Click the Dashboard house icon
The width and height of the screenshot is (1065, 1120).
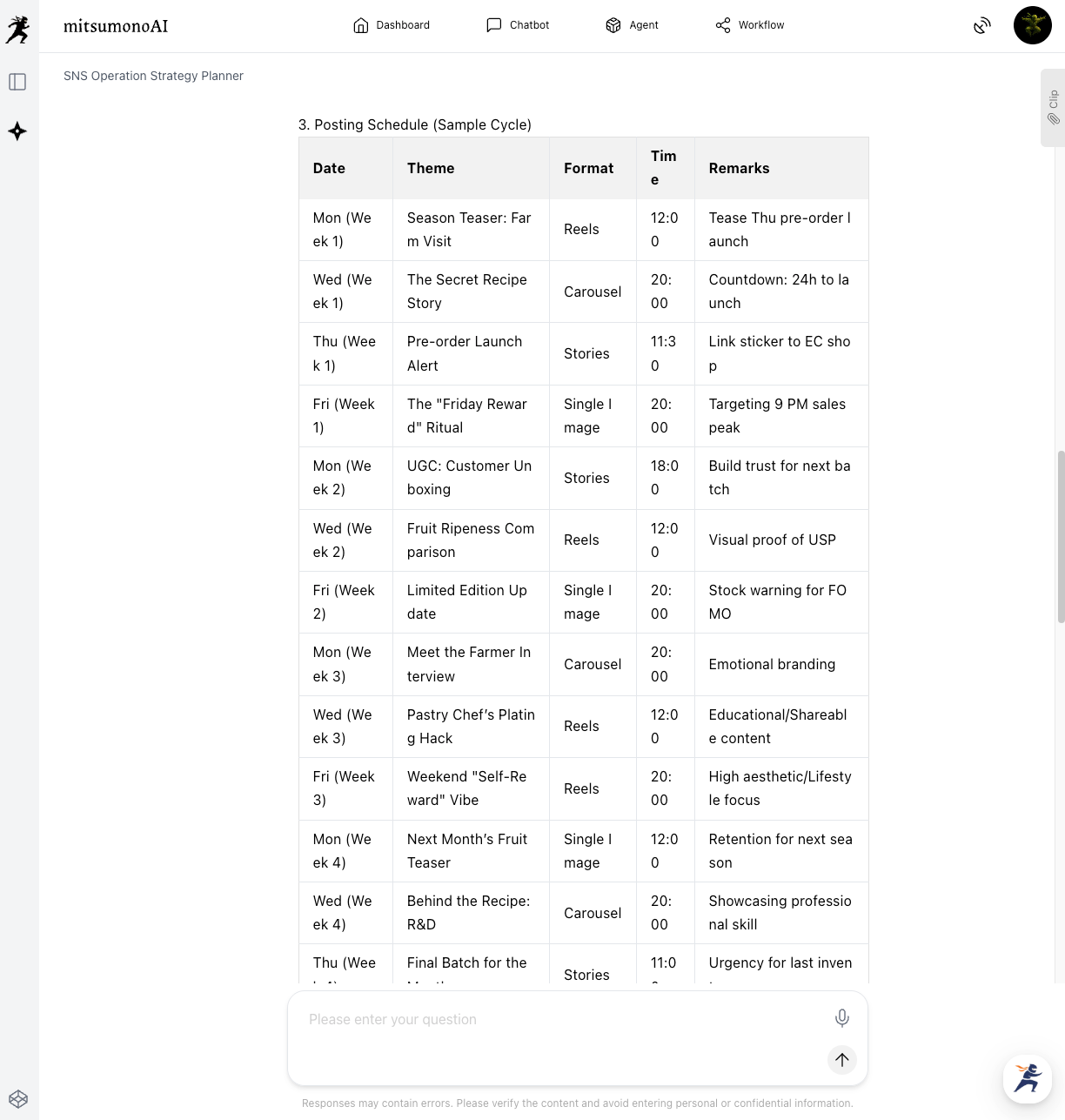point(360,25)
